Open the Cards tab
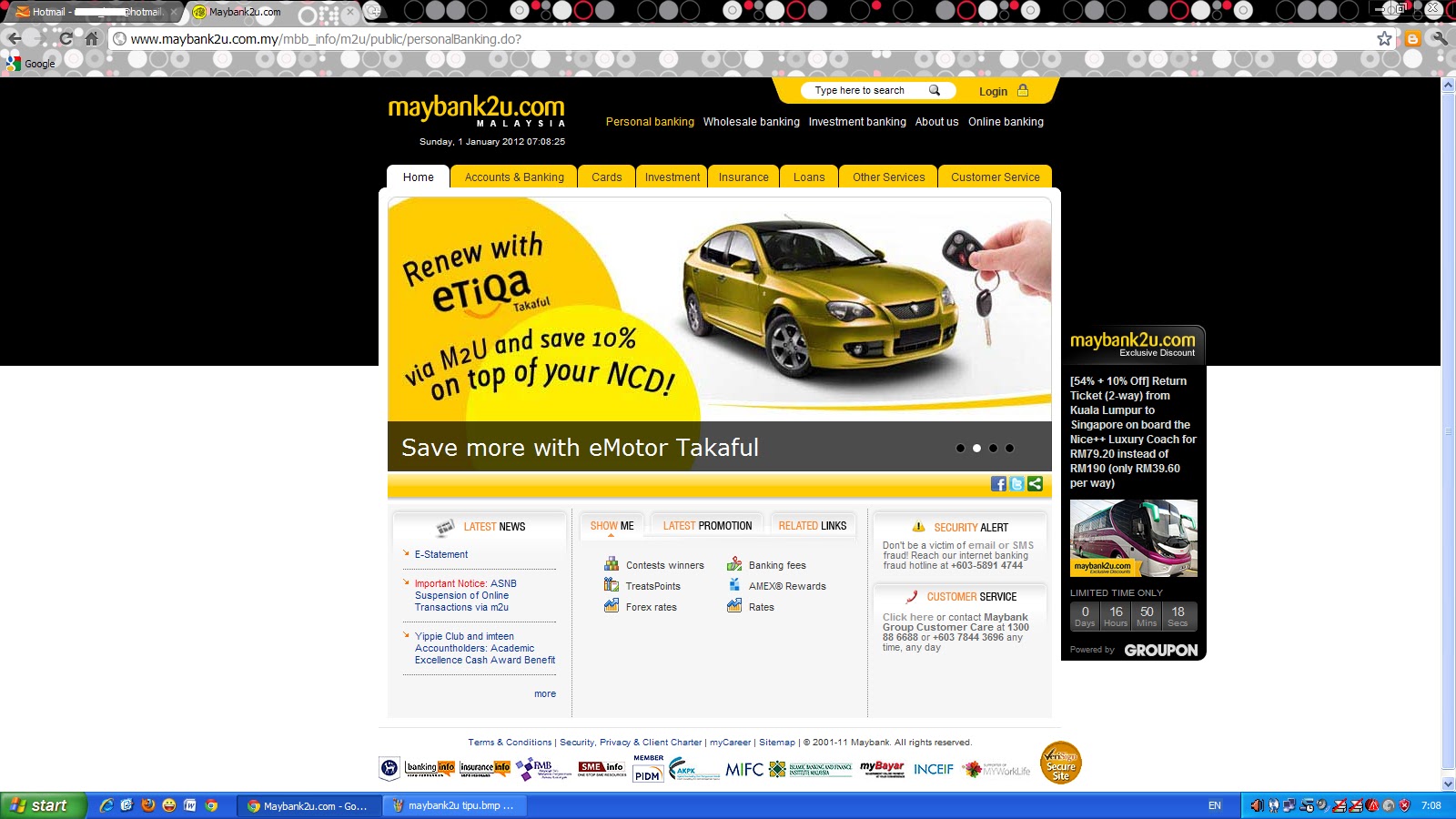1456x819 pixels. click(x=607, y=177)
